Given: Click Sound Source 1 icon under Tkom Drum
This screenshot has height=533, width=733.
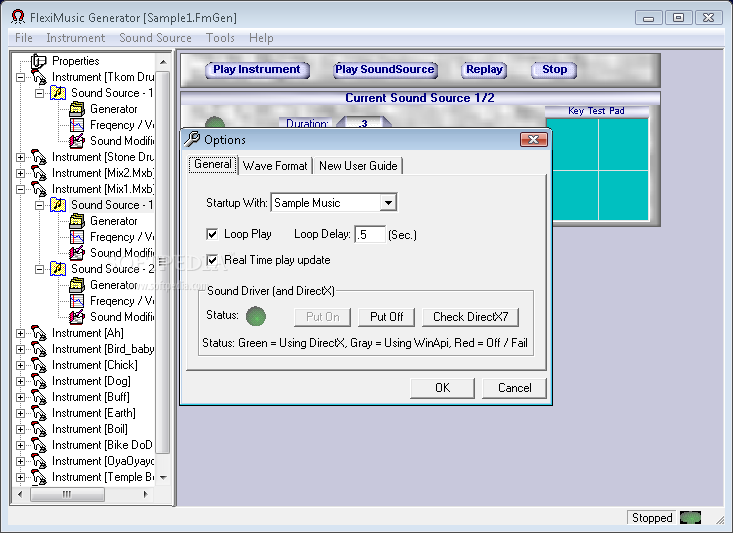Looking at the screenshot, I should coord(58,93).
